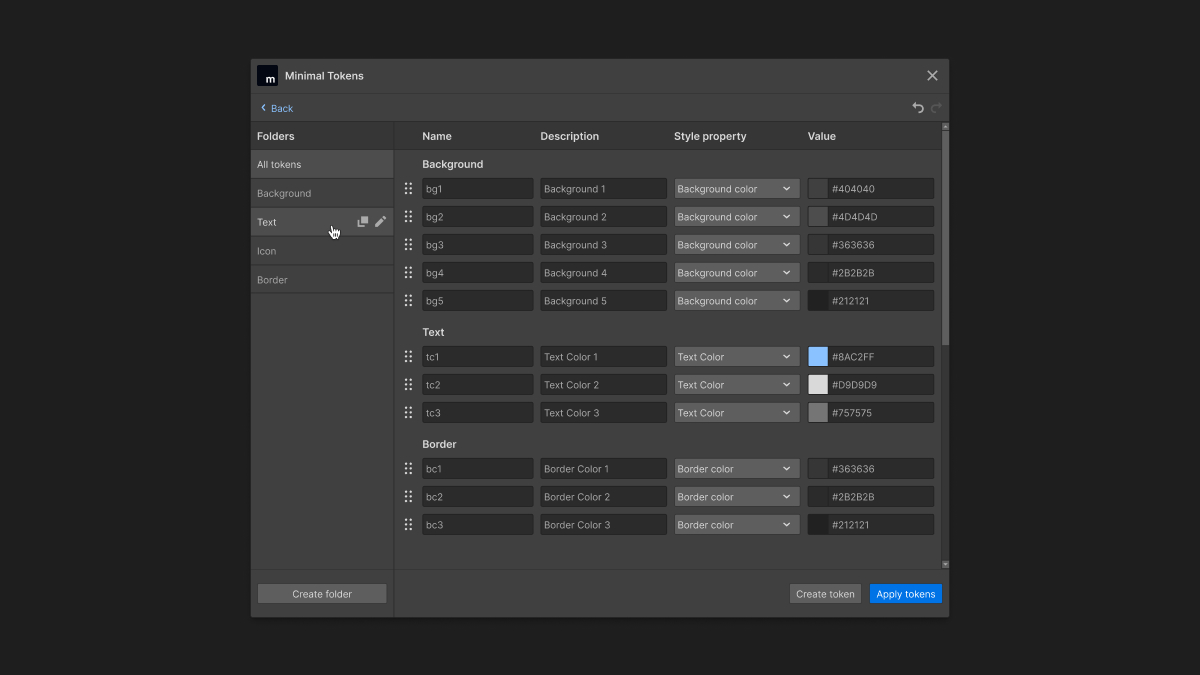Screen dimensions: 1200x675
Task: Click the Create folder button
Action: tap(322, 594)
